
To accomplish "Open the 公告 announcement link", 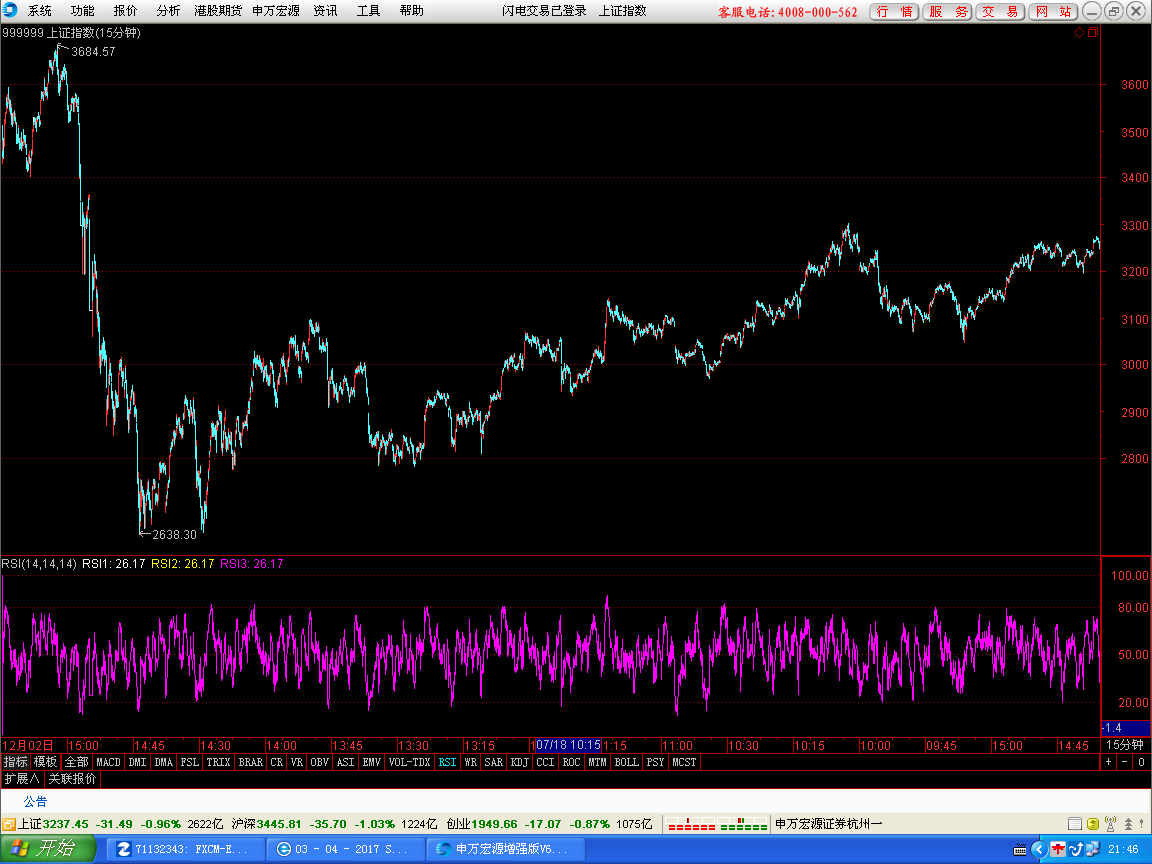I will pyautogui.click(x=35, y=801).
